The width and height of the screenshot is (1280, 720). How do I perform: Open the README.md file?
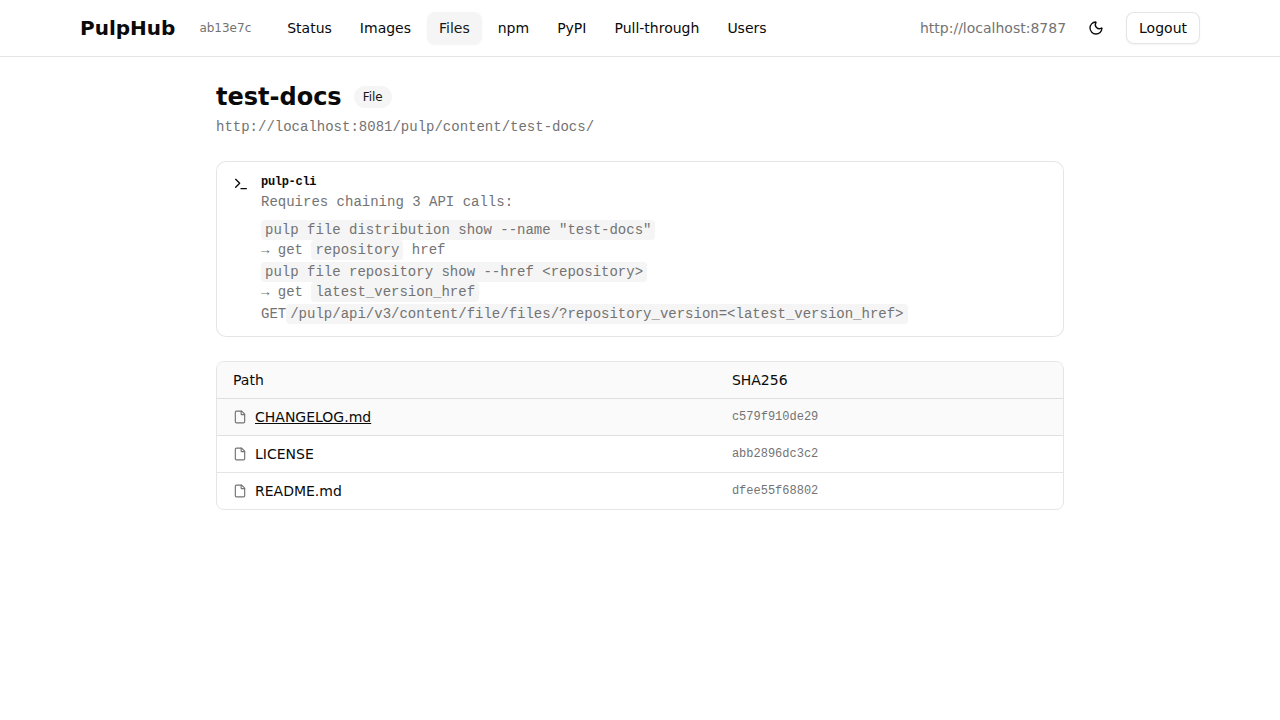tap(298, 490)
